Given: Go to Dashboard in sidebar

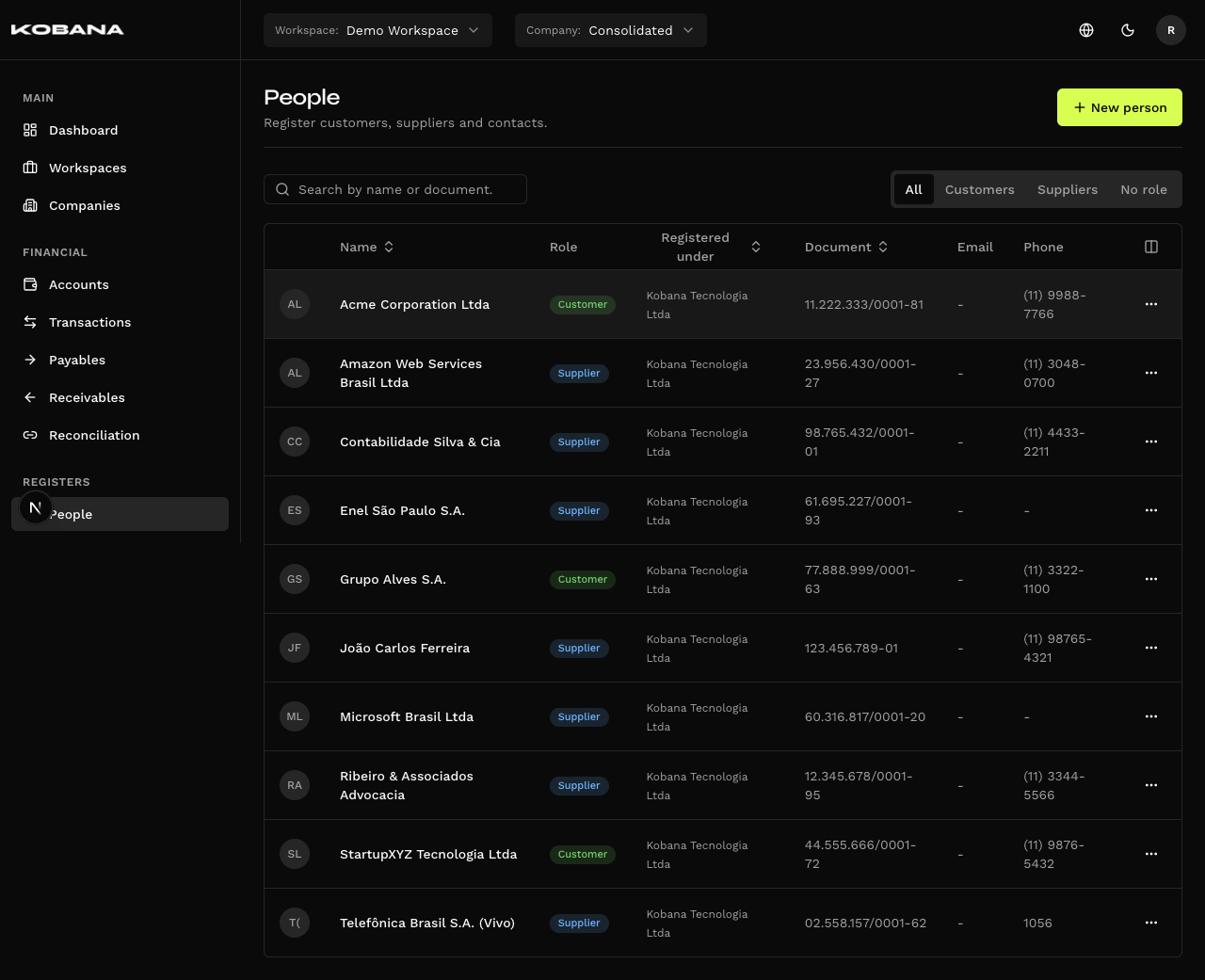Looking at the screenshot, I should (x=120, y=130).
